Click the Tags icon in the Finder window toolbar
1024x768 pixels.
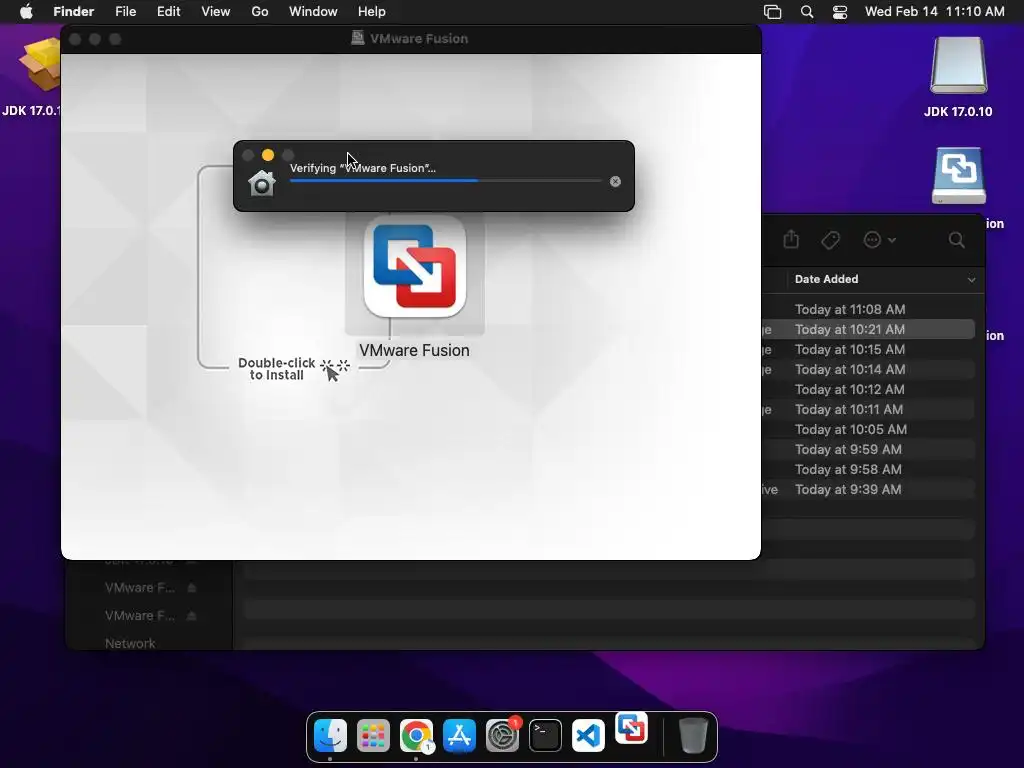pyautogui.click(x=831, y=240)
